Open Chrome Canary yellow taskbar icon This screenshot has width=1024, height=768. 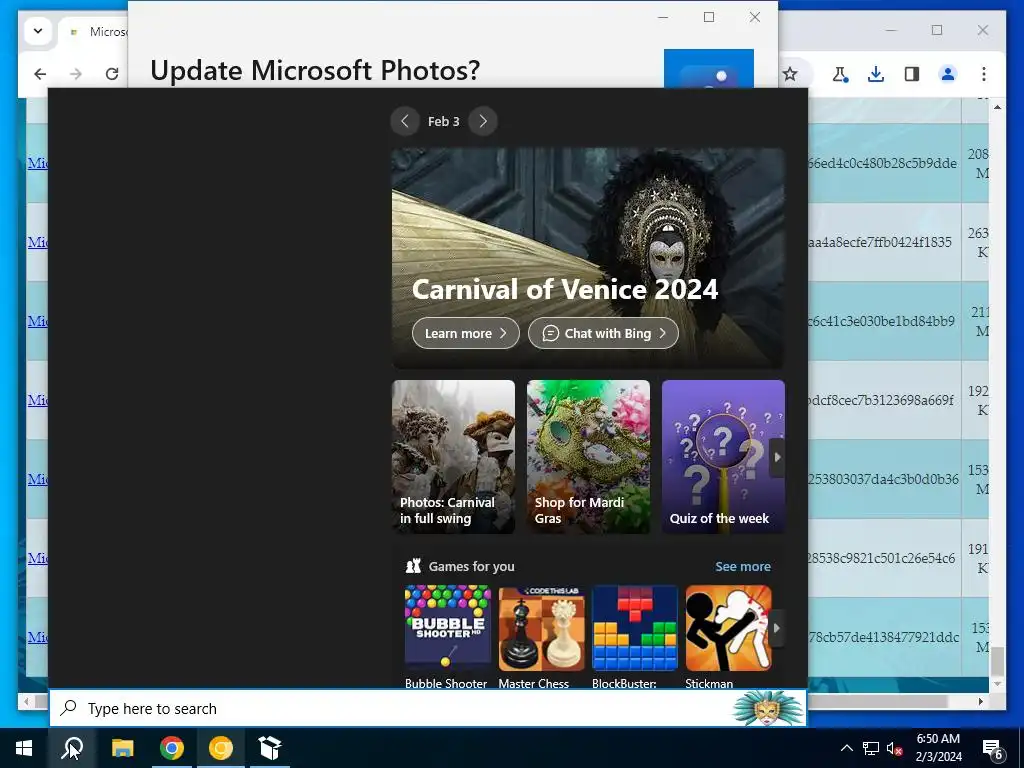(221, 748)
